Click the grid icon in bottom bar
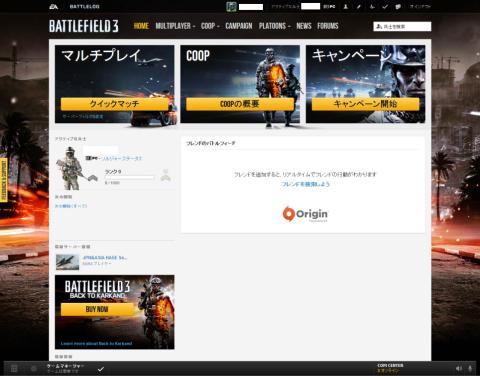Screen dimensions: 480x376 (x=14, y=368)
